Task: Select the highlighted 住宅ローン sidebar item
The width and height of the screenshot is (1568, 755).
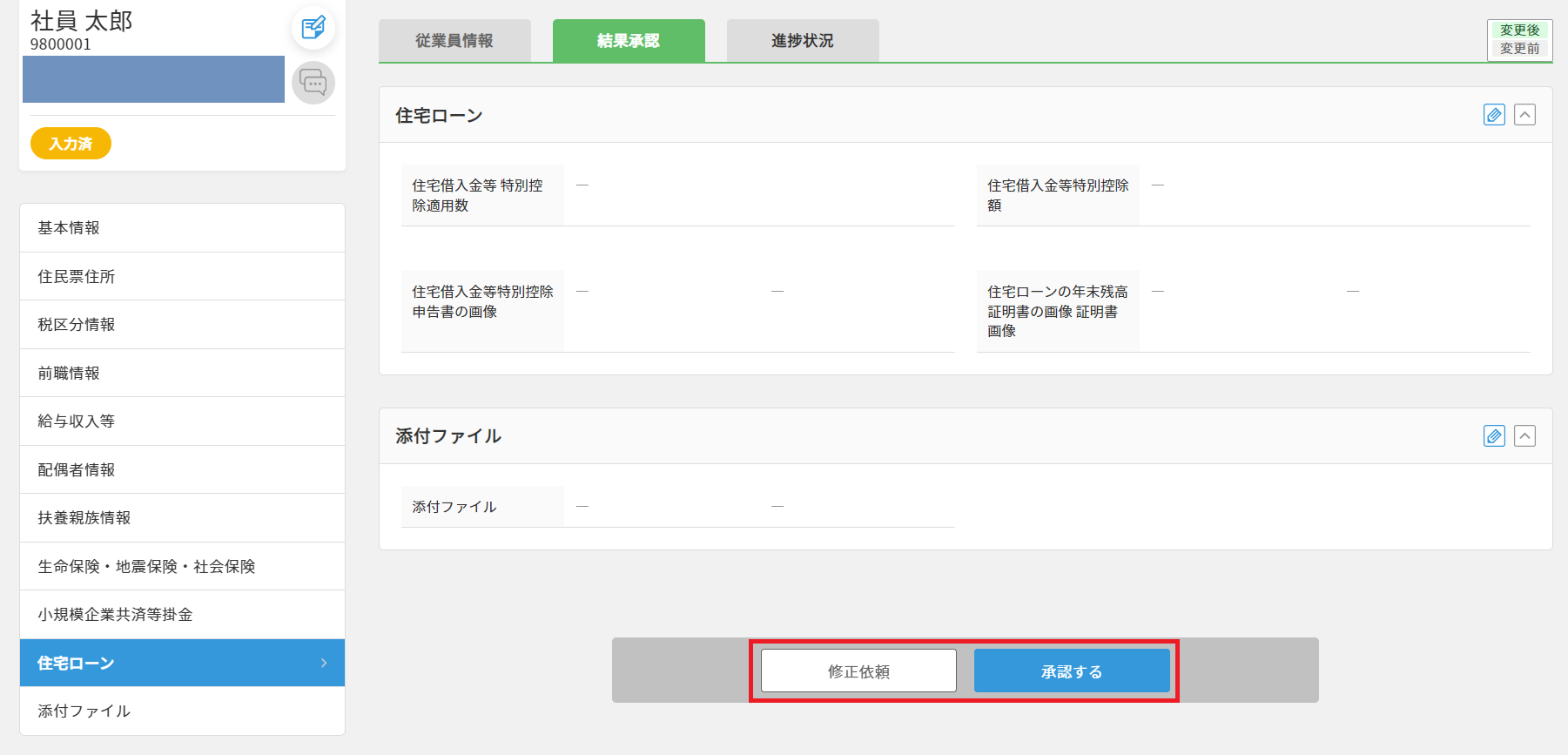Action: point(182,663)
